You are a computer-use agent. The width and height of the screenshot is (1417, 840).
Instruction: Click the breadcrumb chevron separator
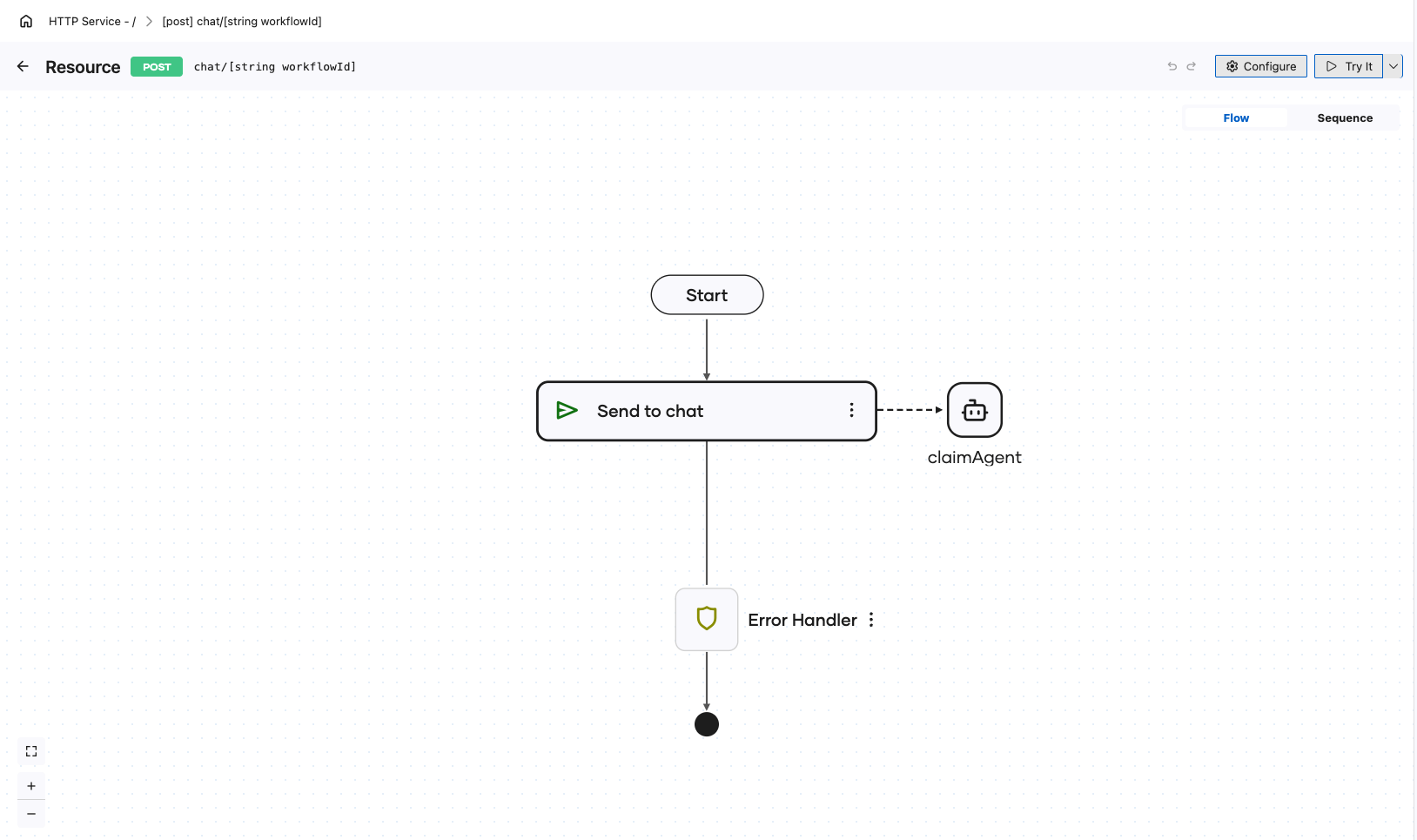pos(149,21)
